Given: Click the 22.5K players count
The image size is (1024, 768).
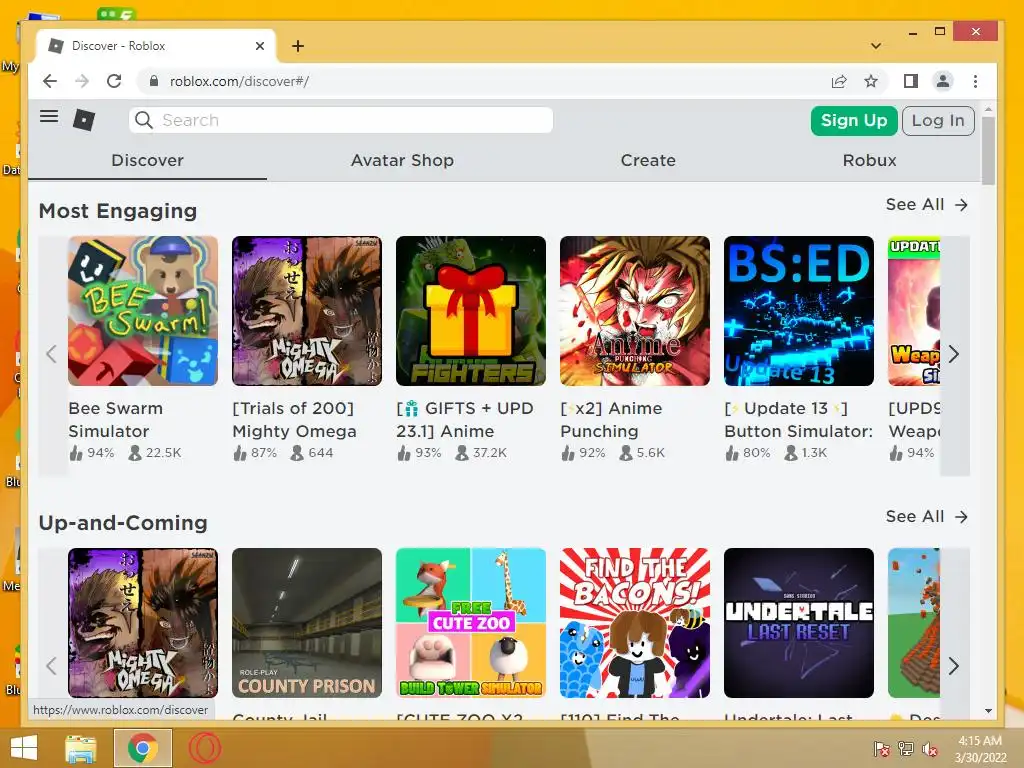Looking at the screenshot, I should click(155, 453).
